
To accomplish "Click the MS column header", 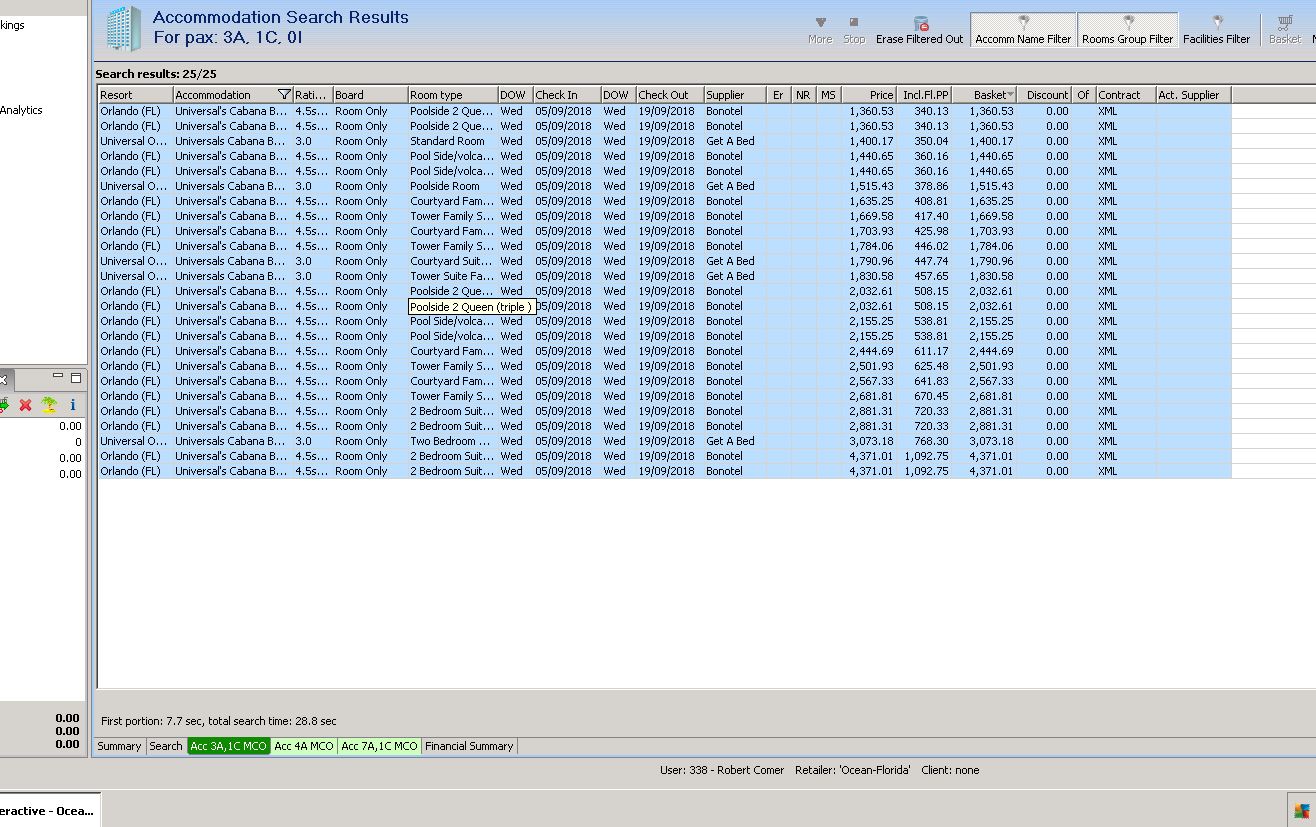I will pyautogui.click(x=828, y=95).
